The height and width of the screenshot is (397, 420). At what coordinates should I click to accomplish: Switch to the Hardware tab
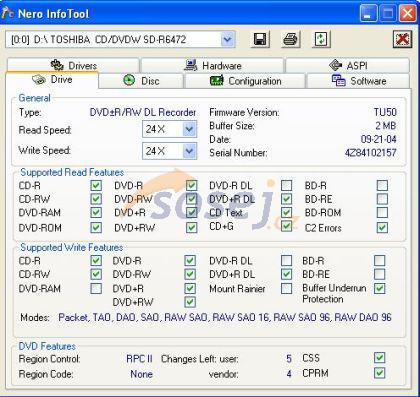point(213,65)
